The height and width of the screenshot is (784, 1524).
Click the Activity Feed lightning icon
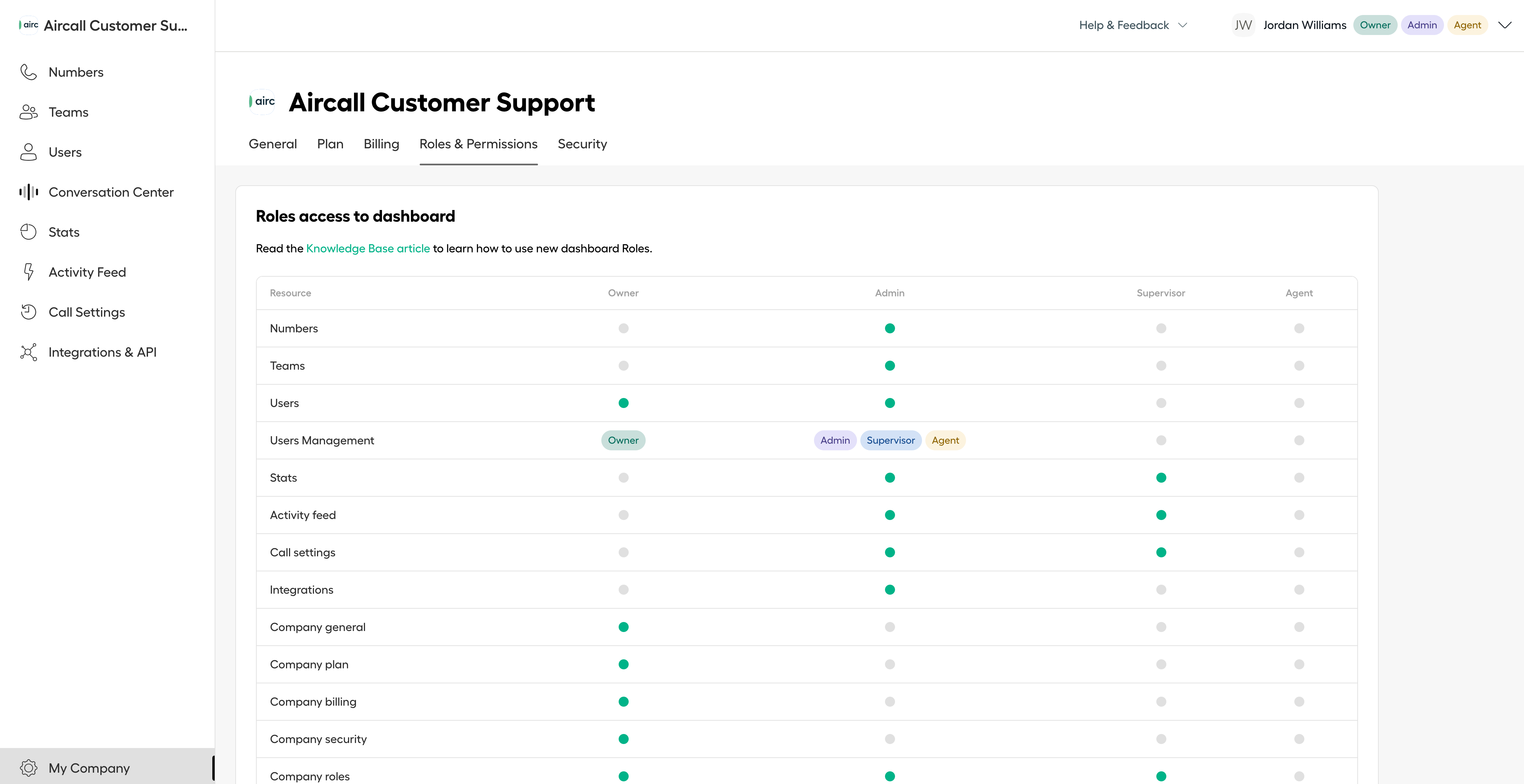click(x=28, y=272)
